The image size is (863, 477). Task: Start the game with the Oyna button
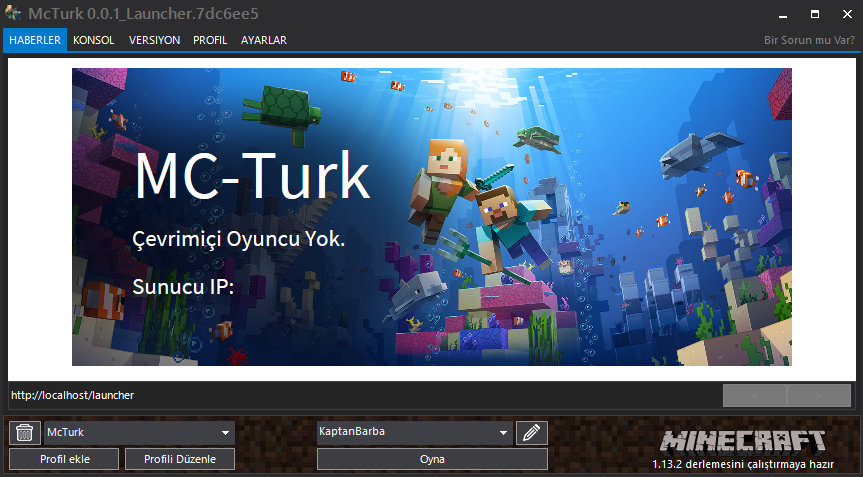pyautogui.click(x=432, y=459)
